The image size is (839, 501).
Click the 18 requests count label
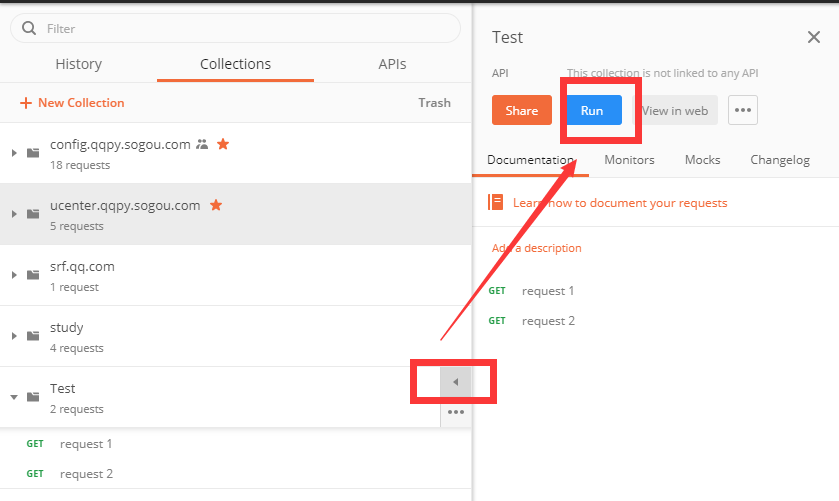pos(80,165)
